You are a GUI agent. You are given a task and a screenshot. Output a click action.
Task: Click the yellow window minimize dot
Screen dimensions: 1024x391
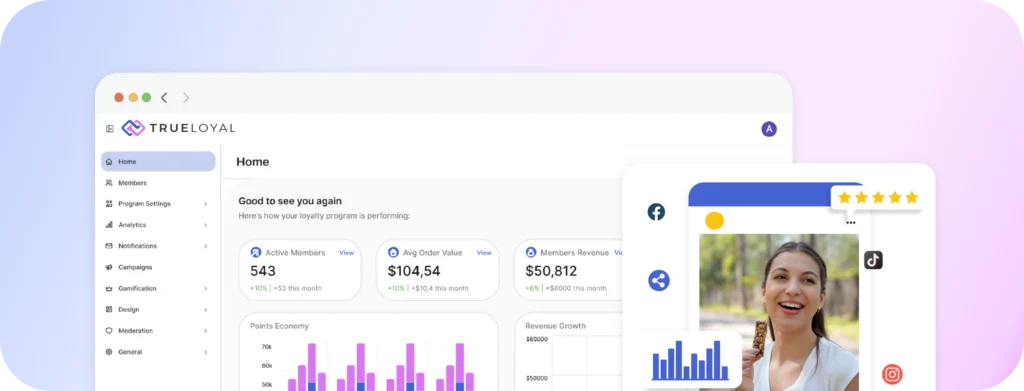click(x=133, y=97)
